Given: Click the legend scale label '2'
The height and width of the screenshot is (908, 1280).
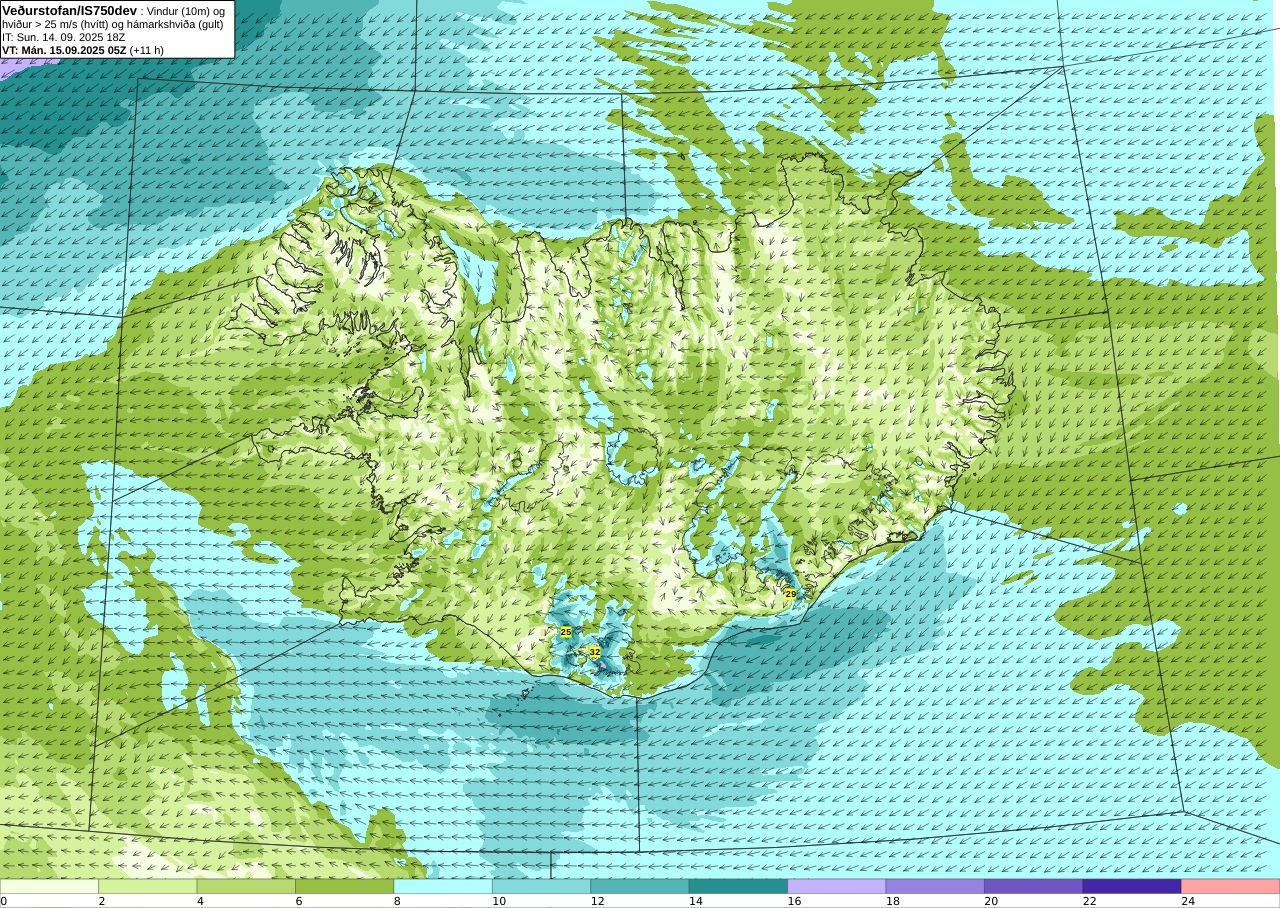Looking at the screenshot, I should [101, 901].
